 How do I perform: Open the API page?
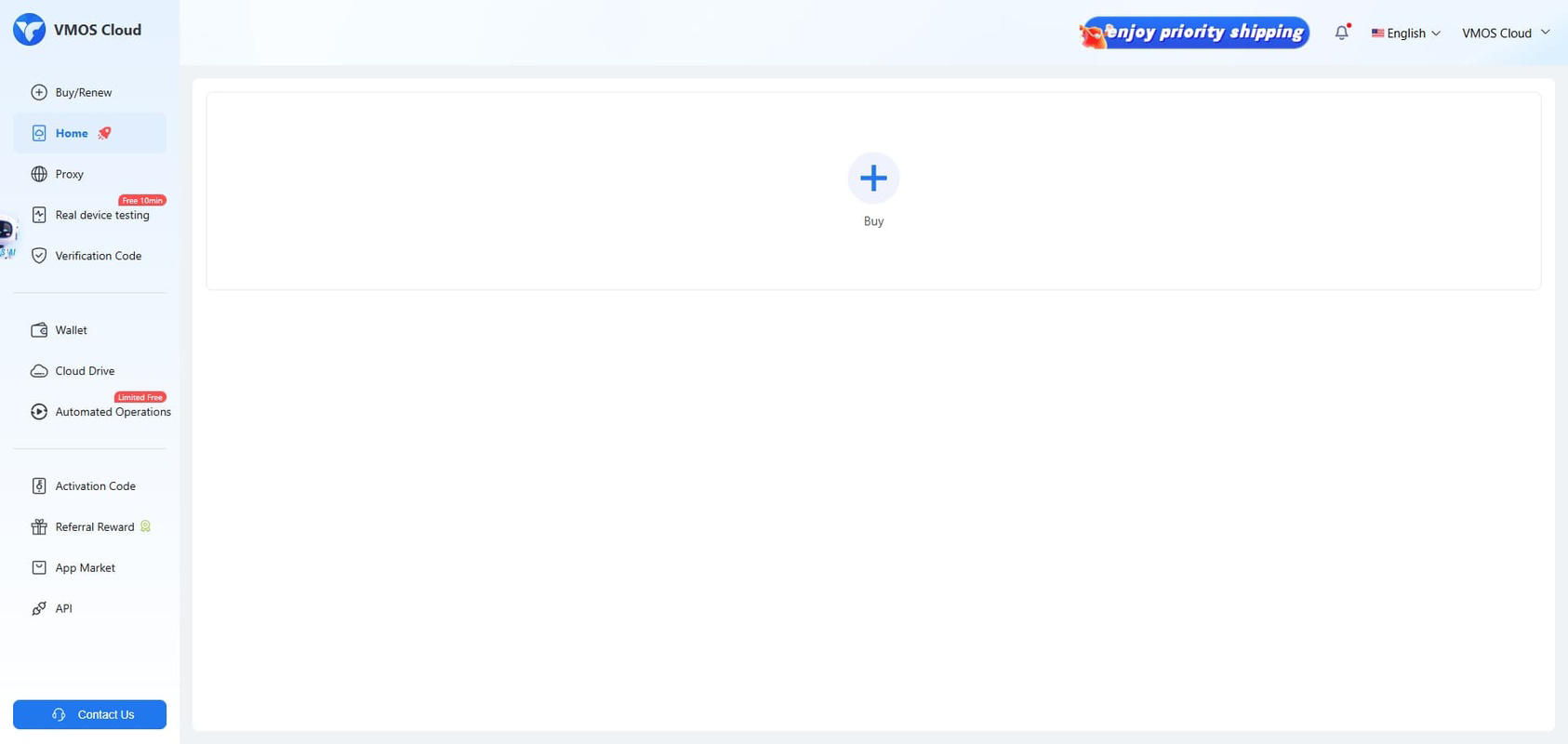pyautogui.click(x=90, y=609)
